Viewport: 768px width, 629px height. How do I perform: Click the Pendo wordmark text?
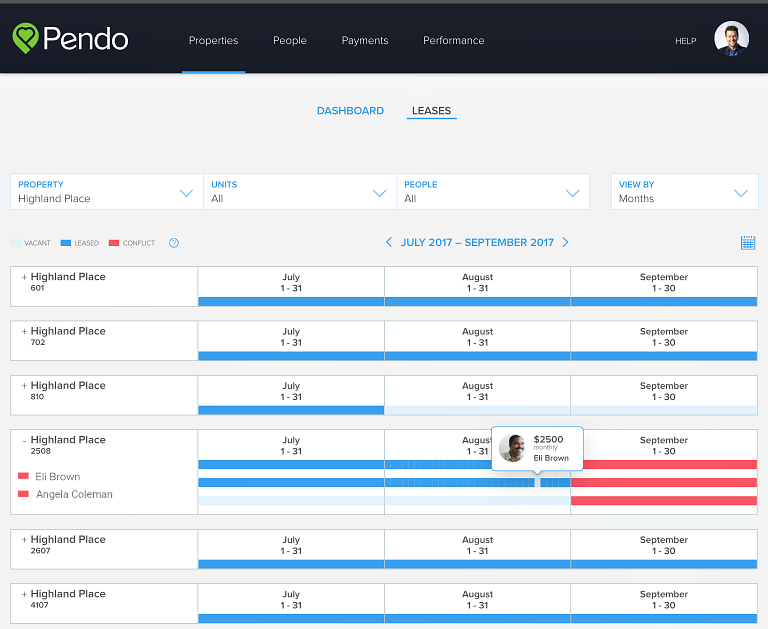click(x=85, y=39)
